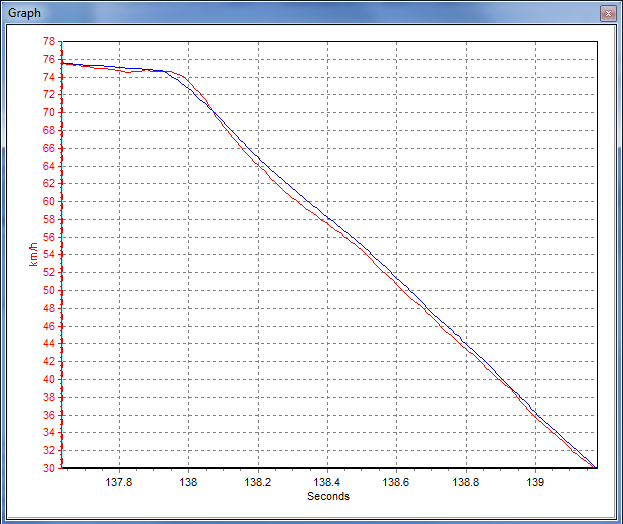Pick the 42 label on y-axis
623x524 pixels.
pos(49,362)
